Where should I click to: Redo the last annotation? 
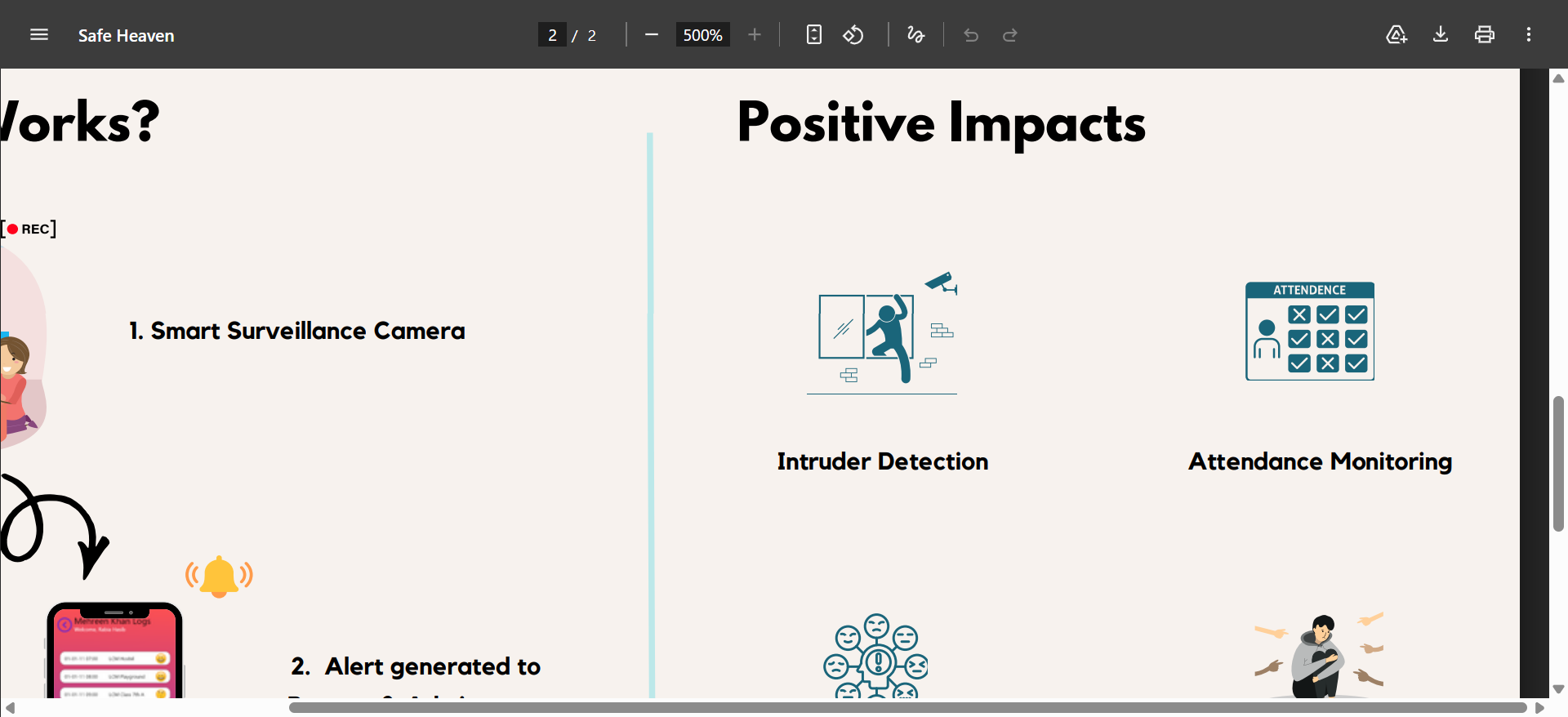[x=1010, y=35]
